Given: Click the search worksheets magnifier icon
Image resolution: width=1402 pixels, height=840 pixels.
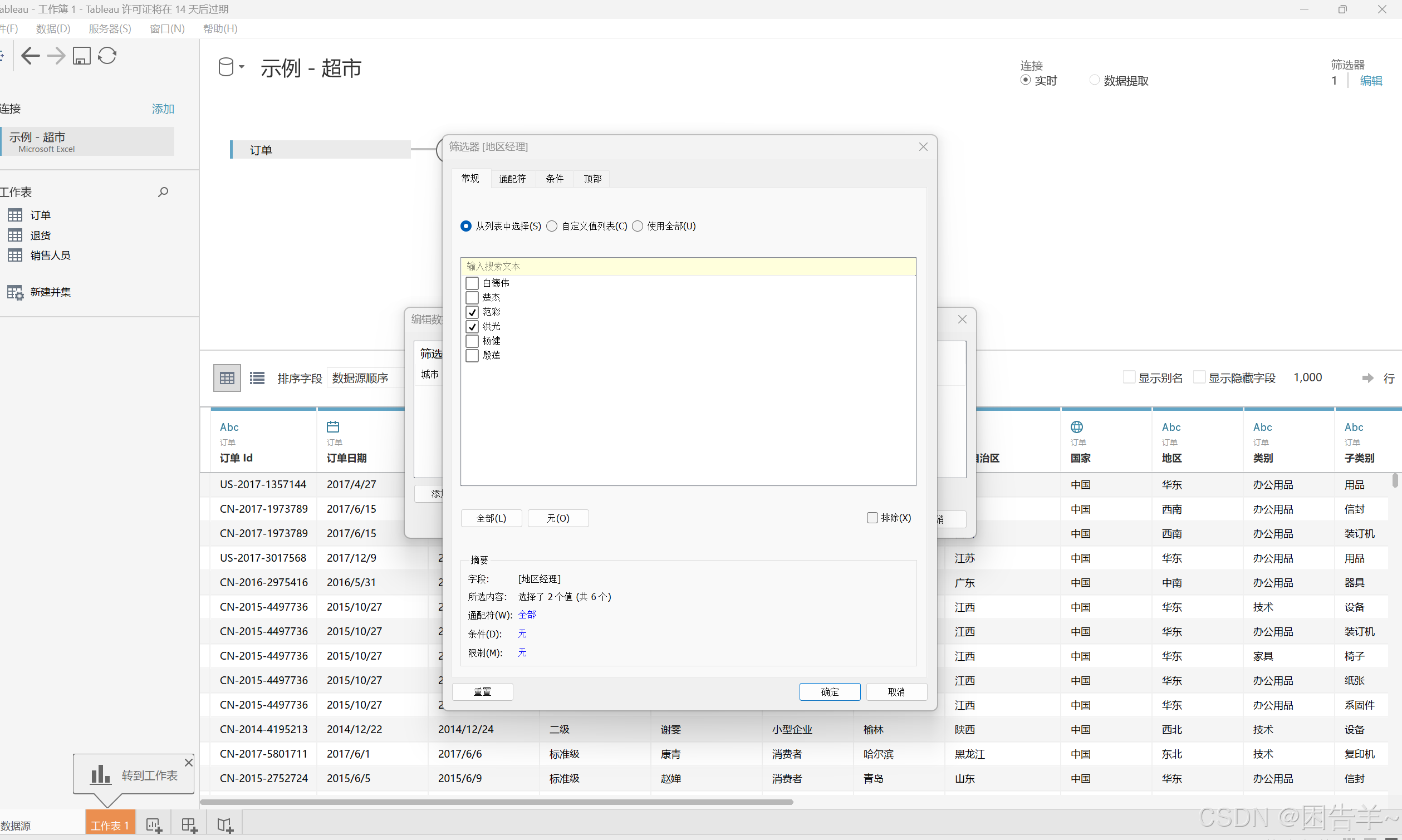Looking at the screenshot, I should tap(163, 192).
